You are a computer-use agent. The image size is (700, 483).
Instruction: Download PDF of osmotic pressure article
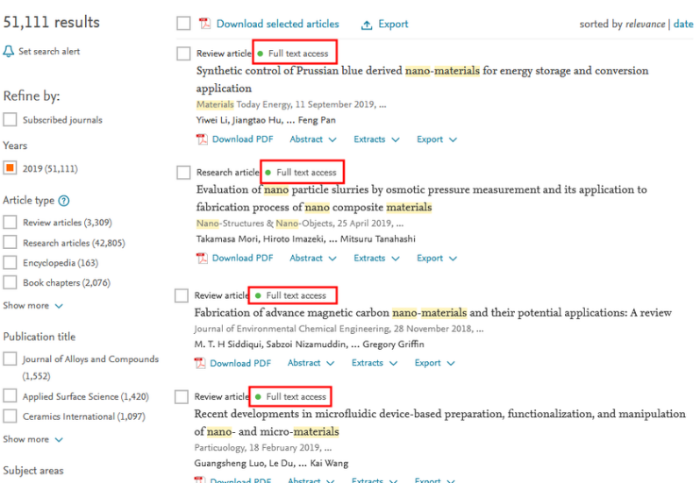pyautogui.click(x=242, y=258)
